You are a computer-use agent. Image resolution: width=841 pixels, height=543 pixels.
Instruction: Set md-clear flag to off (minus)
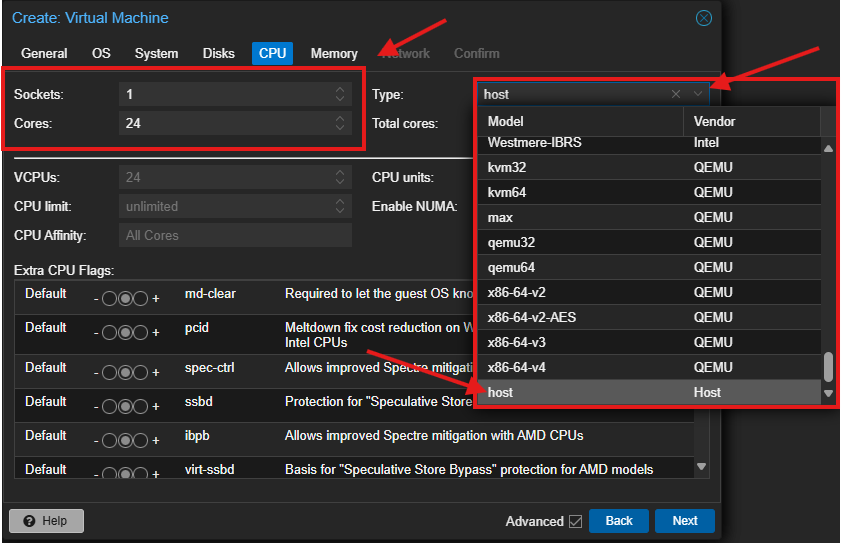[x=109, y=299]
